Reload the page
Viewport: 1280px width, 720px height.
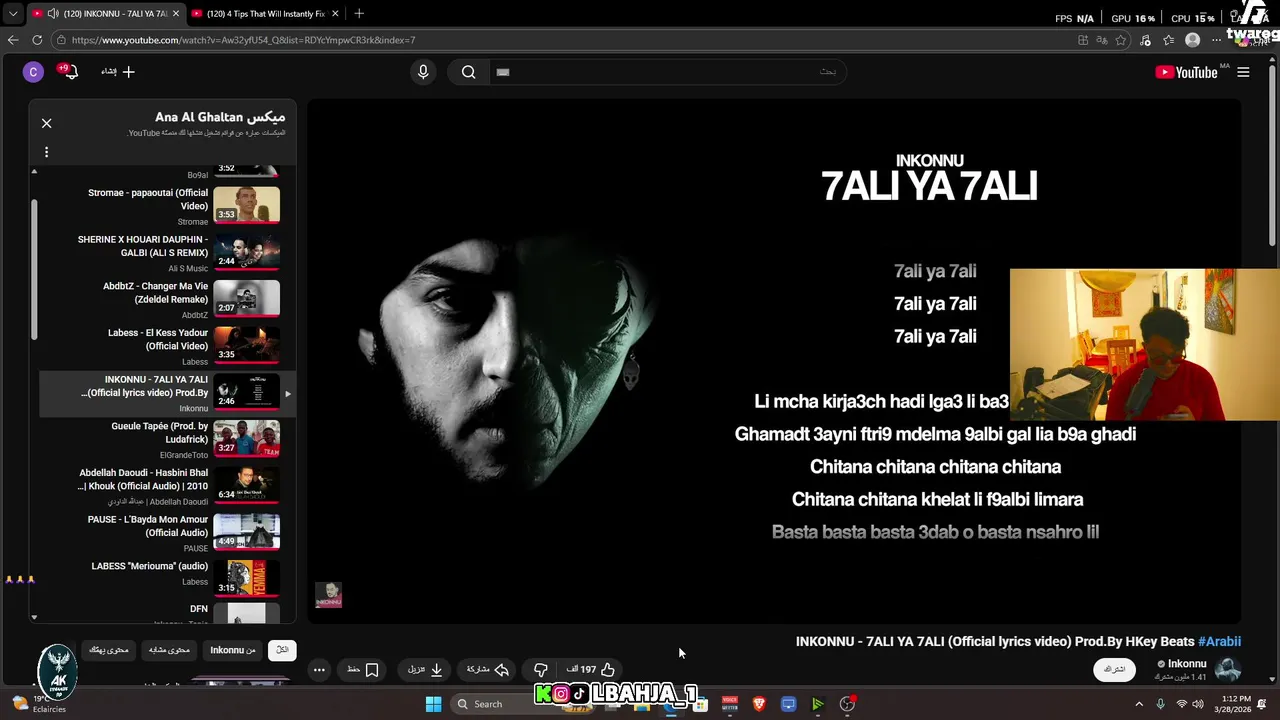coord(37,40)
